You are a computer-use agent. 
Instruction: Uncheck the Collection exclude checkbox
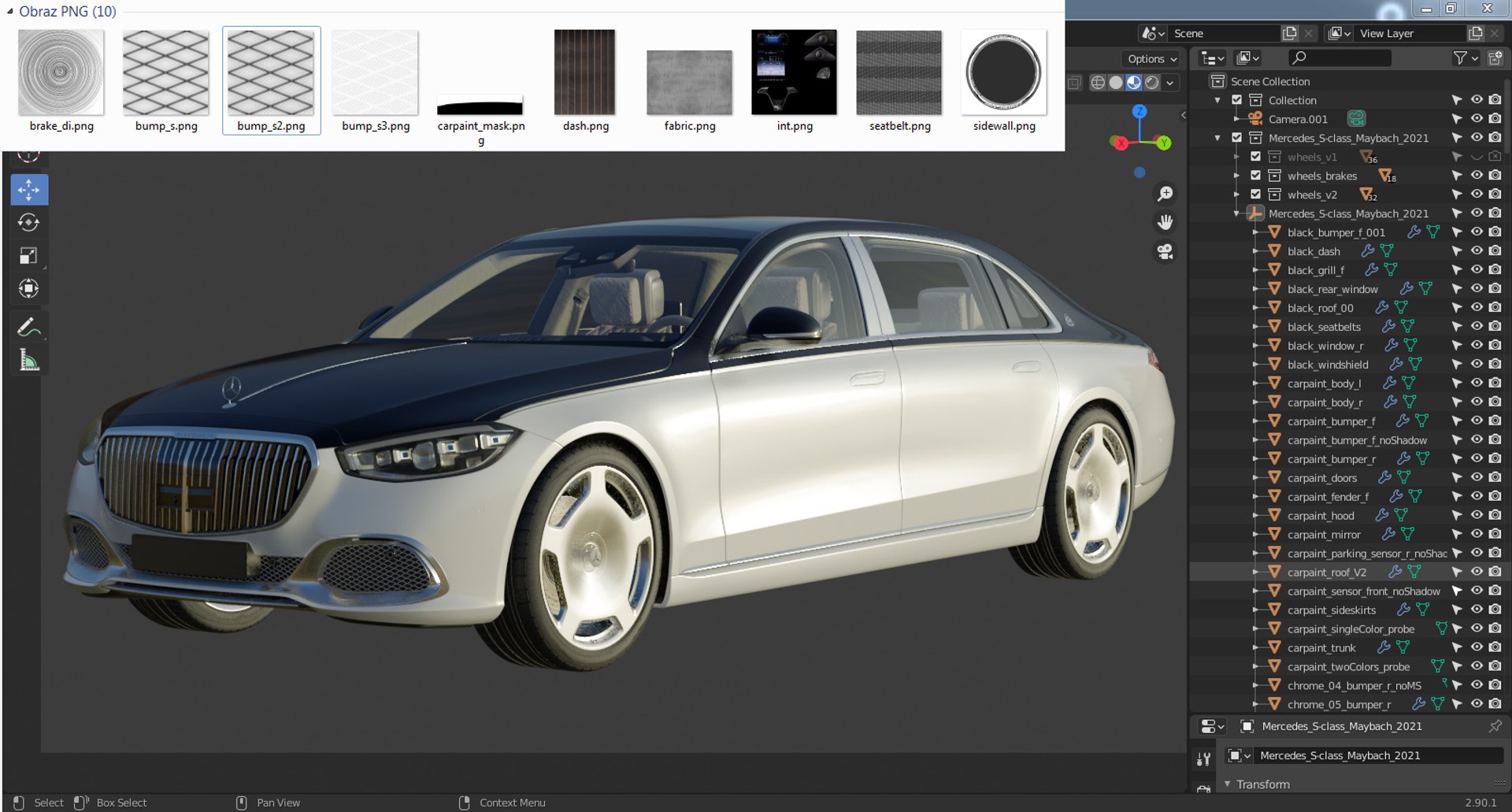(1236, 100)
